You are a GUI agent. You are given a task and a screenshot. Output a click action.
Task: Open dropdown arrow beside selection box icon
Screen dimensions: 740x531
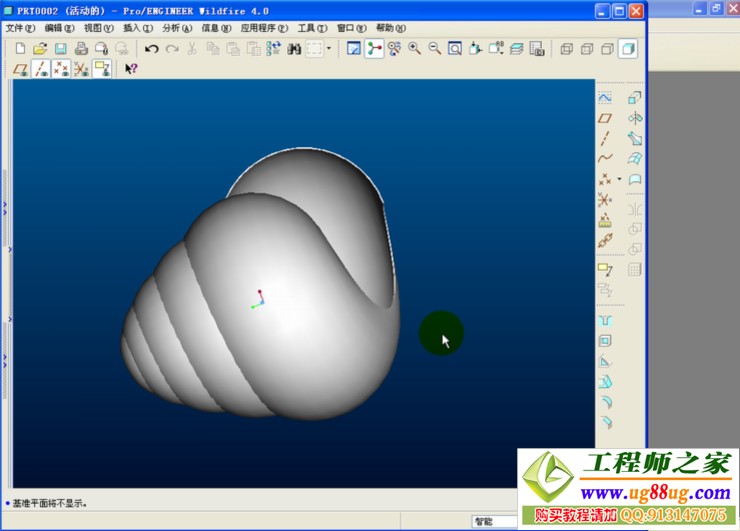[x=329, y=48]
